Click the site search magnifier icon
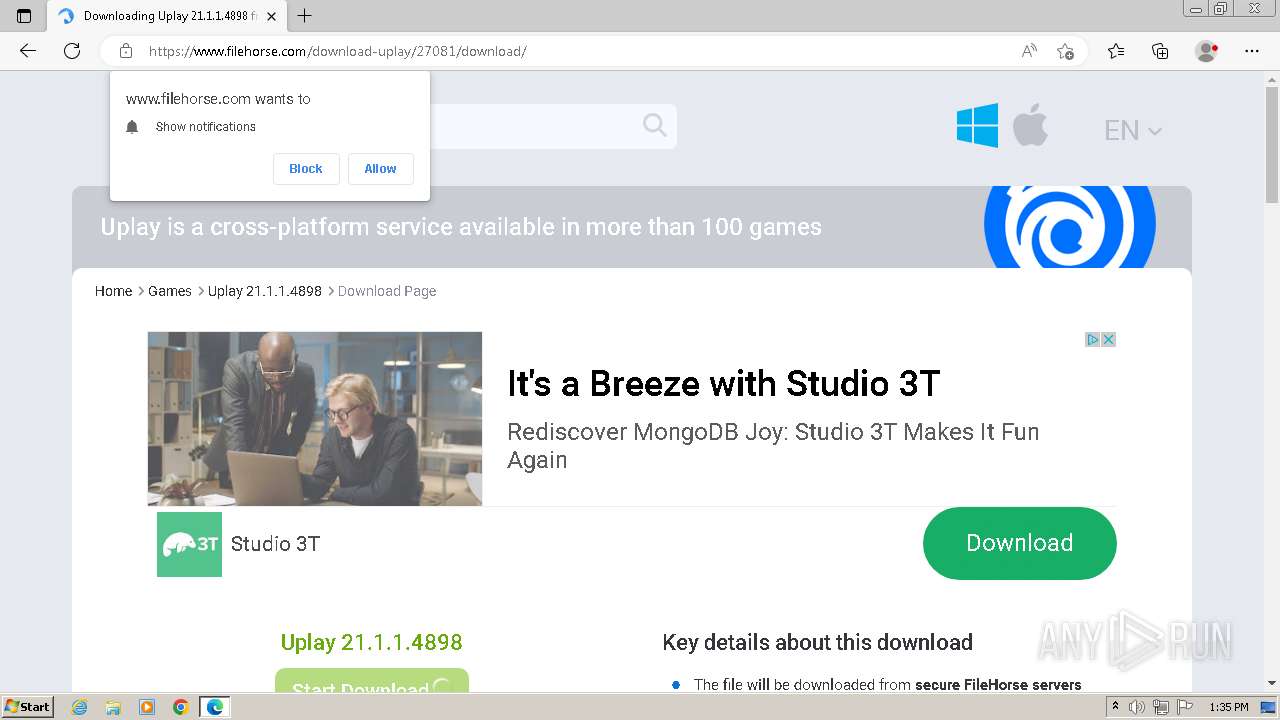This screenshot has height=720, width=1280. pos(655,125)
